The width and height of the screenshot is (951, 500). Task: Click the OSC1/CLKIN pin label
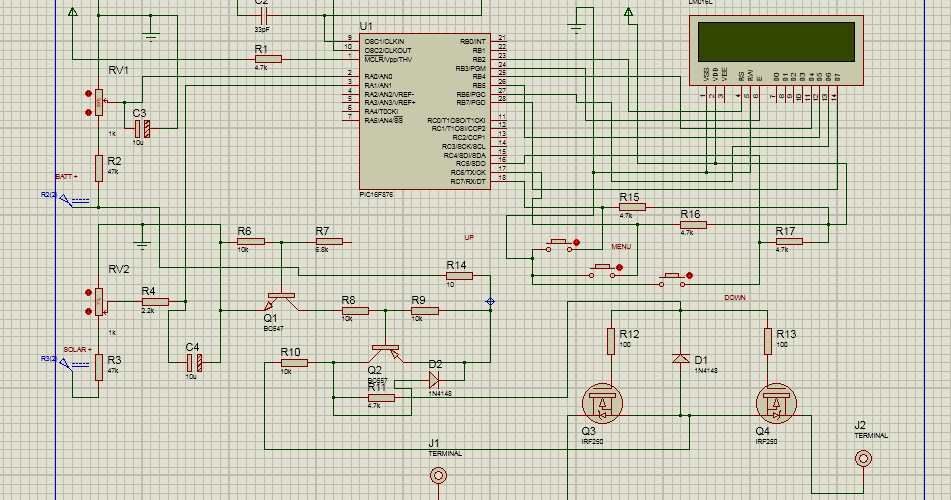384,41
